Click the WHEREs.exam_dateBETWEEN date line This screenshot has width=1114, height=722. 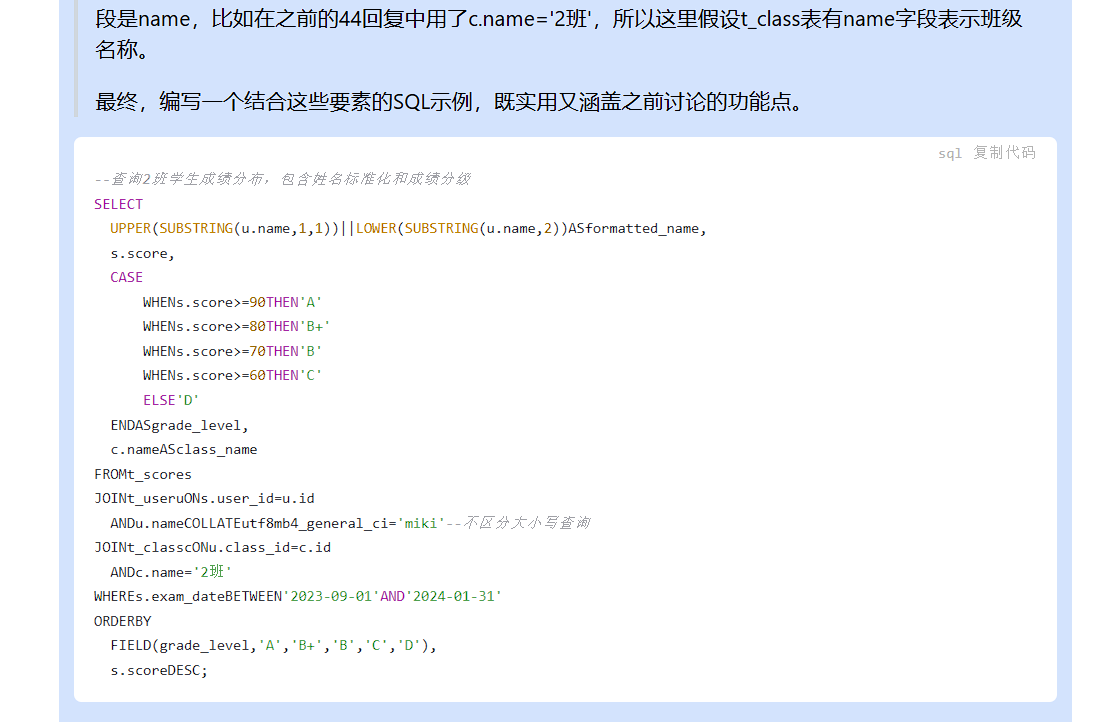(x=298, y=597)
